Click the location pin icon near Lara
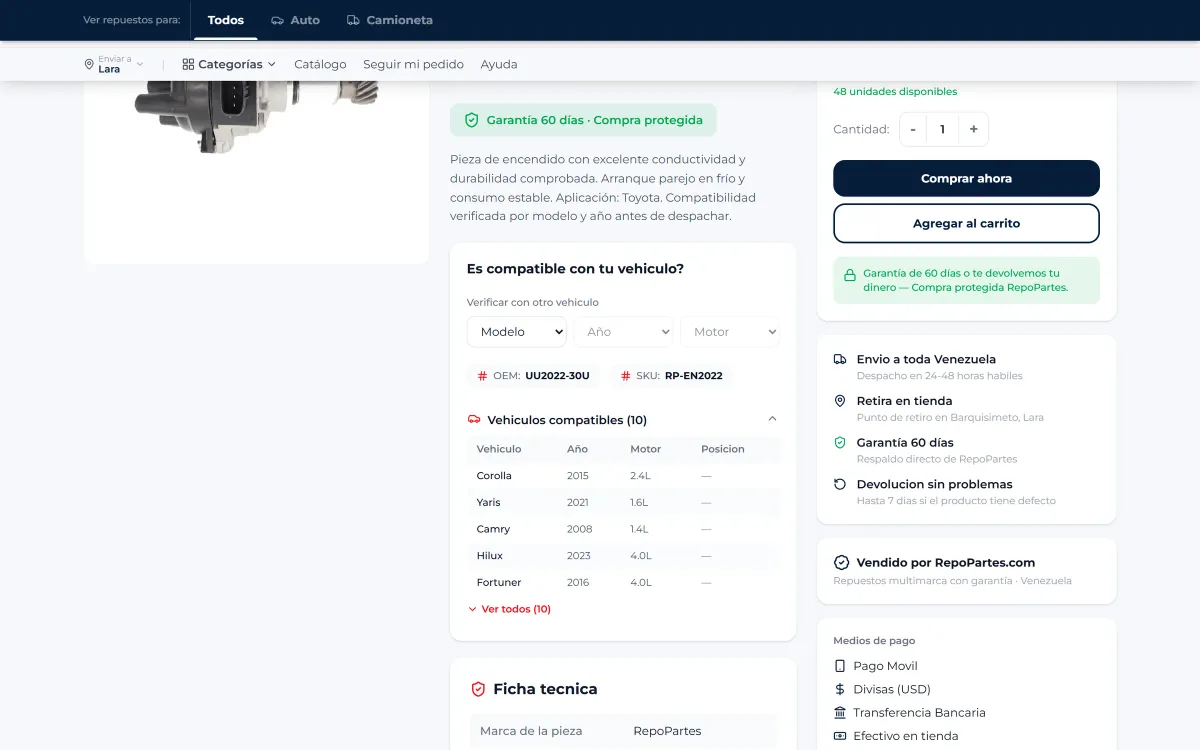The height and width of the screenshot is (750, 1200). 89,64
